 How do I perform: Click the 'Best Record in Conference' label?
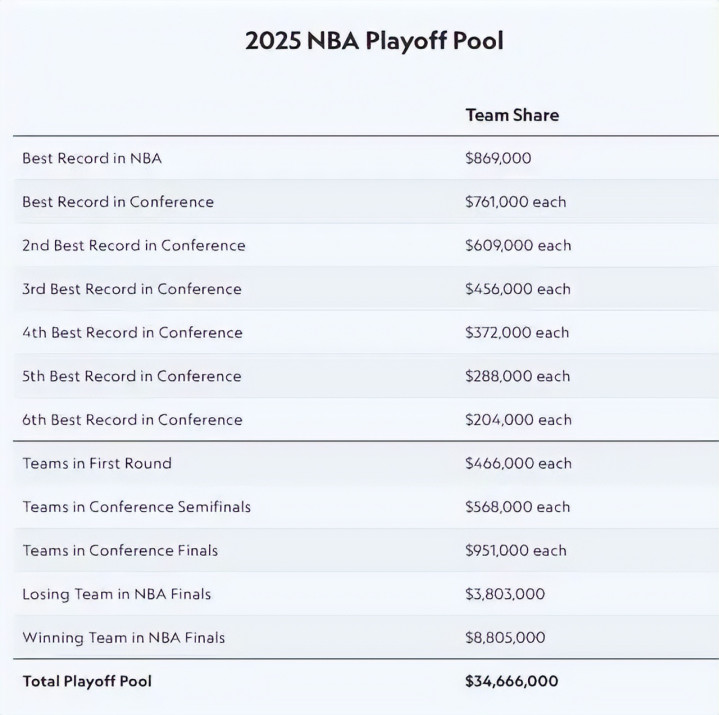point(118,202)
